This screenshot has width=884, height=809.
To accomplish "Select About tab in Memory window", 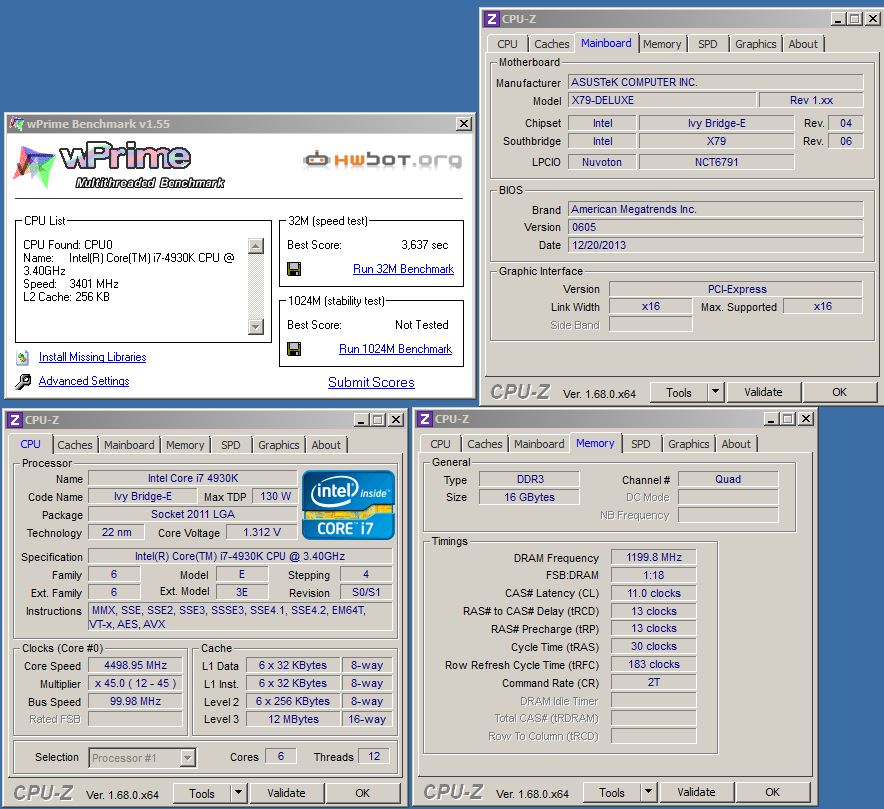I will 736,444.
